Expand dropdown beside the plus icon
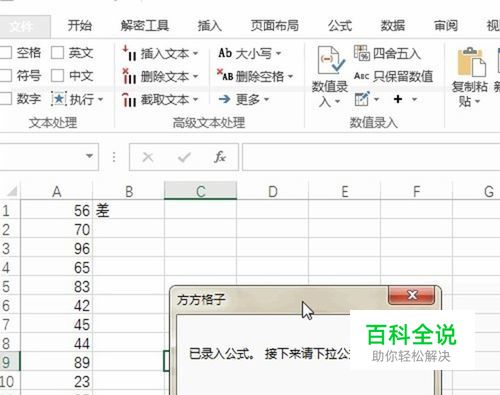The height and width of the screenshot is (395, 500). 414,99
